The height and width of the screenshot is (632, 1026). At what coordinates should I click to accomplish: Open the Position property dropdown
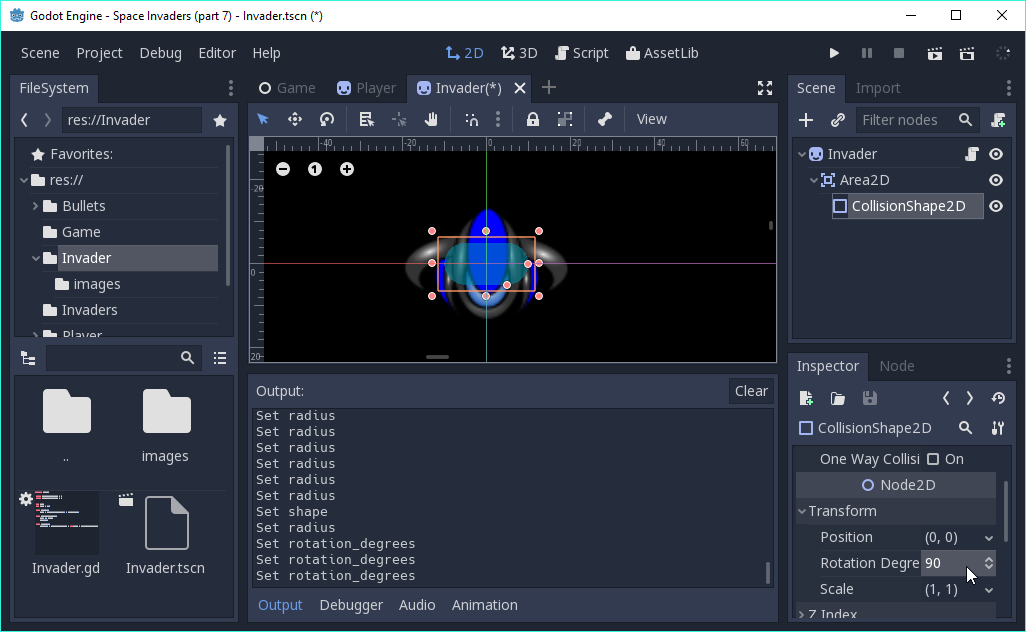pos(990,537)
